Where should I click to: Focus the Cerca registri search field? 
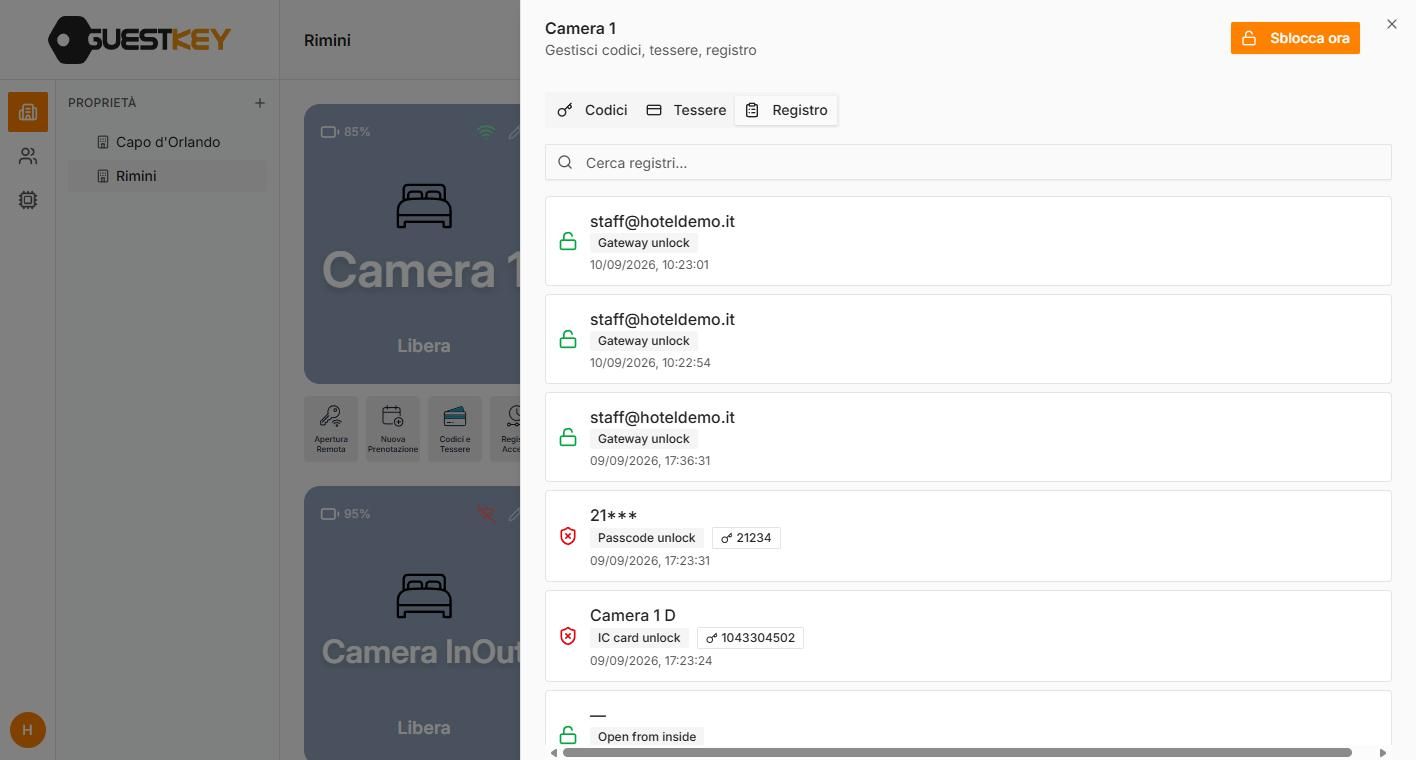coord(968,163)
